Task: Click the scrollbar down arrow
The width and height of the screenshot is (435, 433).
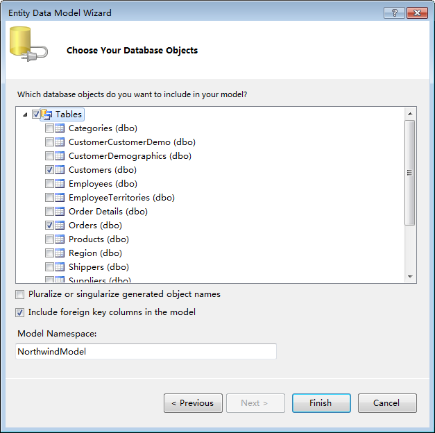Action: click(x=410, y=276)
